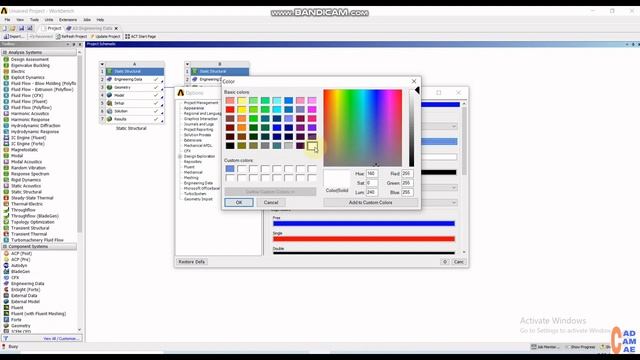Select the Harmonic Acoustics system icon
Viewport: 640px width, 360px height.
coord(6,113)
